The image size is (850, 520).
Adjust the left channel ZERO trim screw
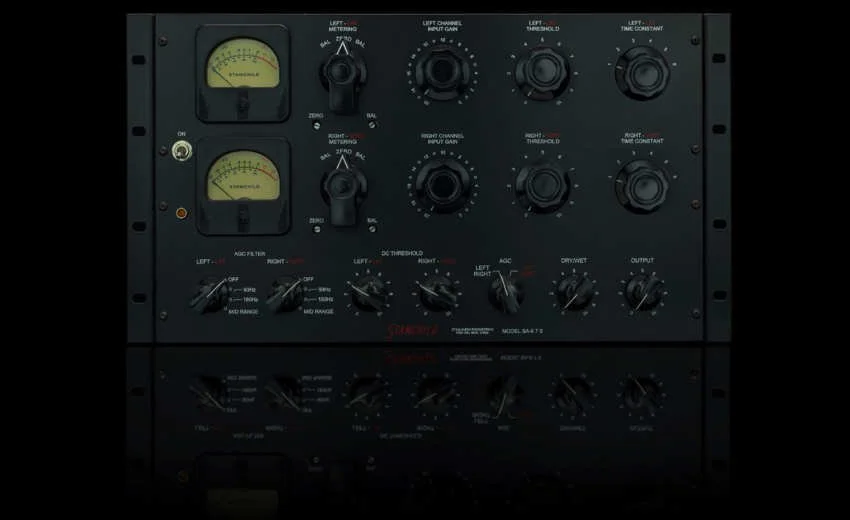tap(317, 126)
